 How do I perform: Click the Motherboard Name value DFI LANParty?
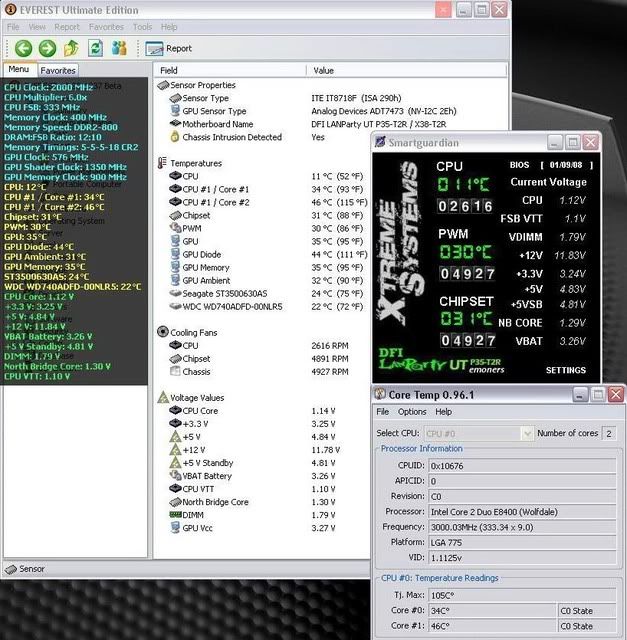tap(378, 124)
